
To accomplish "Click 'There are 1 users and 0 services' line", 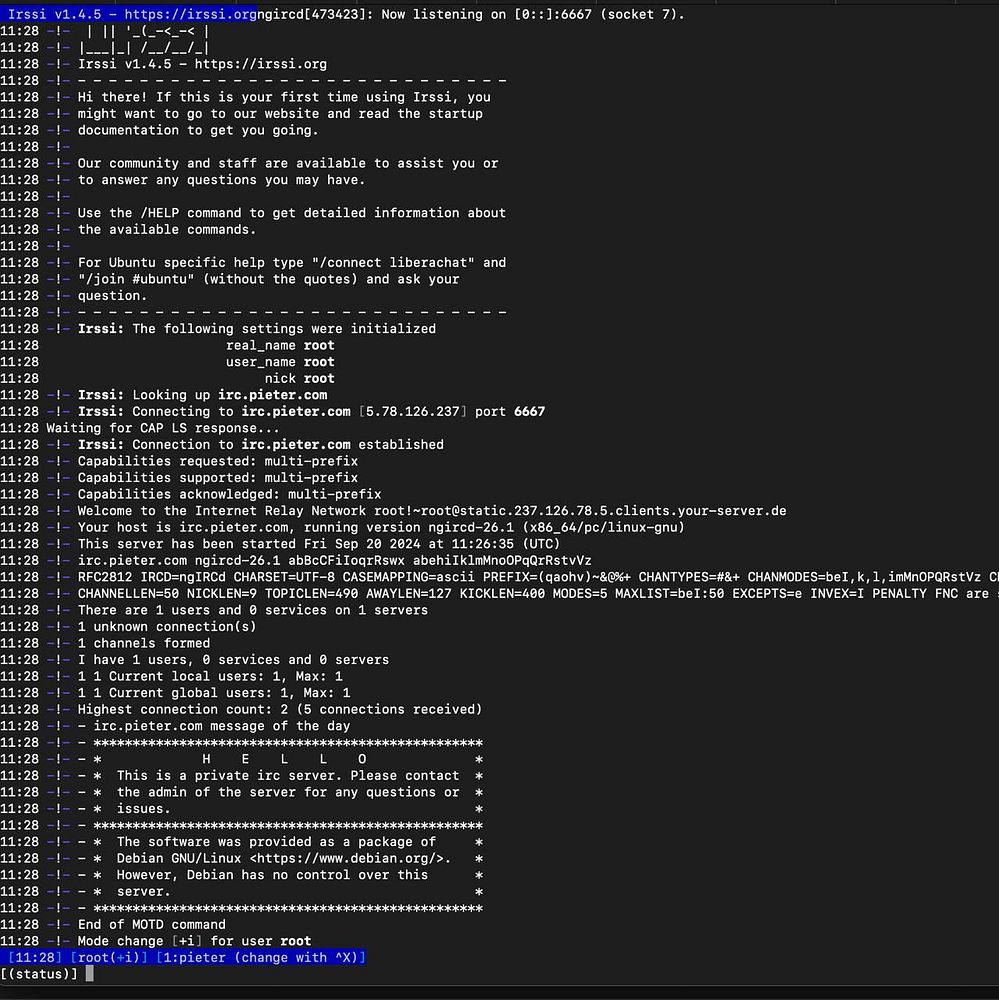I will [253, 611].
